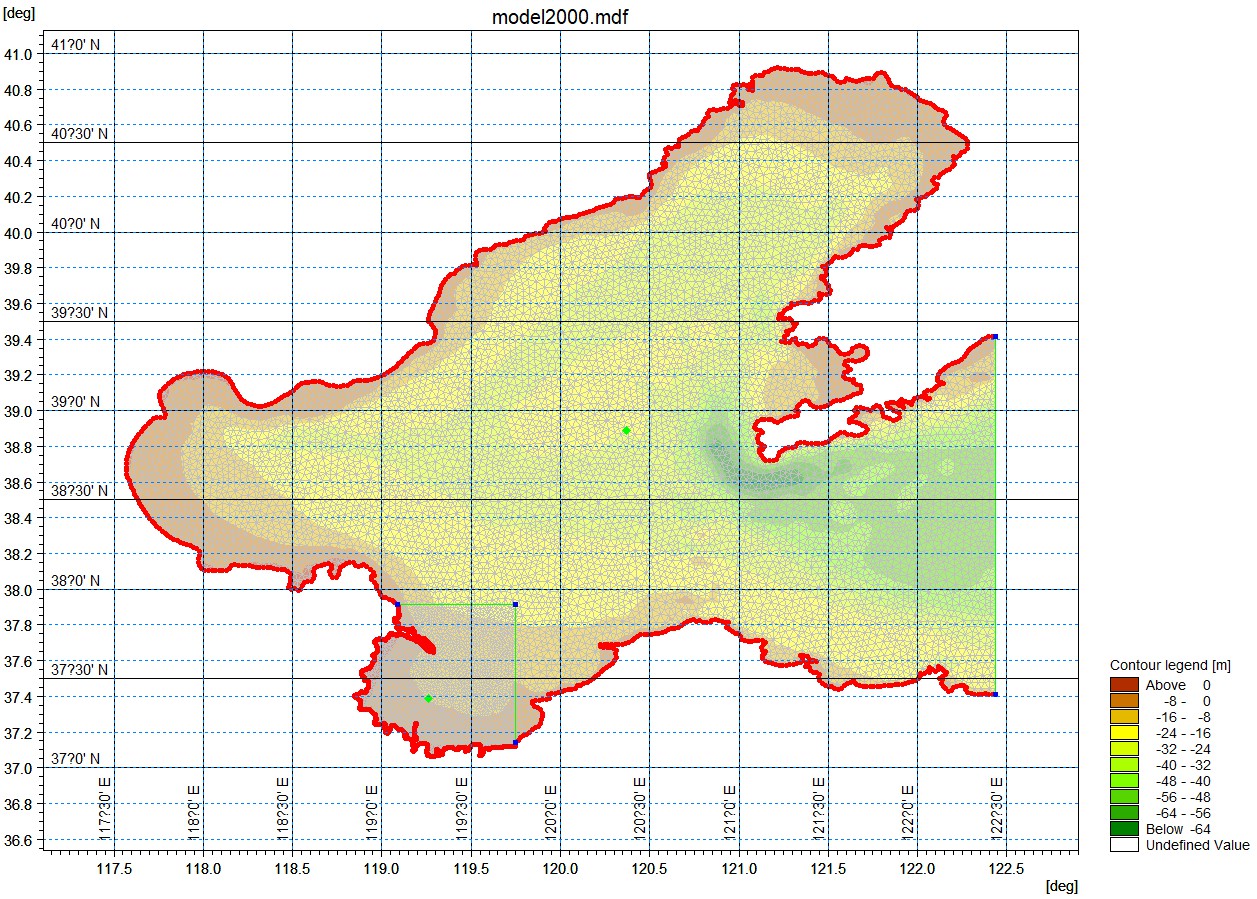Click the 'model2000.mdf' plot title
The width and height of the screenshot is (1257, 899).
tap(560, 17)
